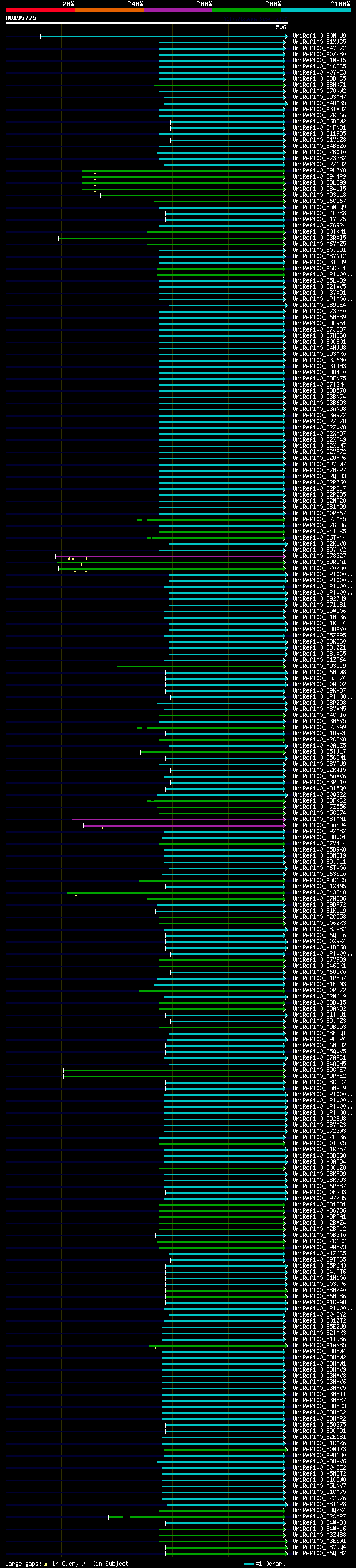
Task: Select the UniRef100_B4UA35 label
Action: pyautogui.click(x=319, y=103)
